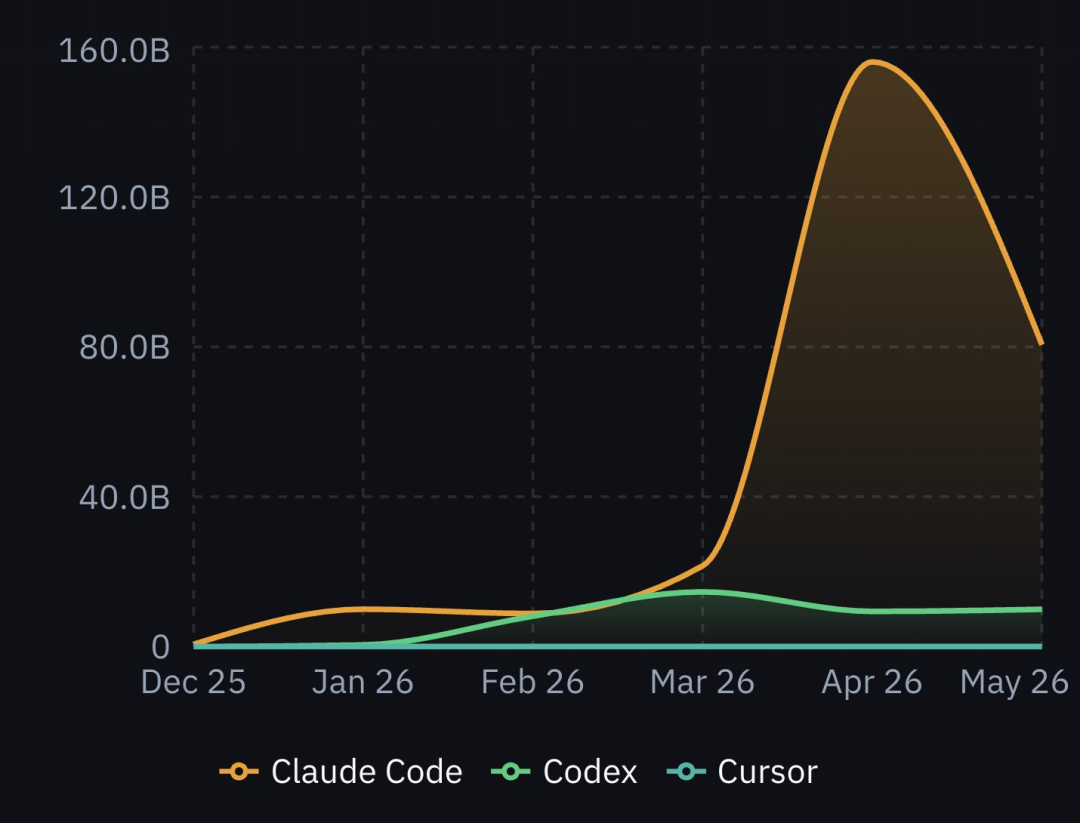Click the Jan 26 x-axis label
Image resolution: width=1080 pixels, height=823 pixels.
pos(363,683)
